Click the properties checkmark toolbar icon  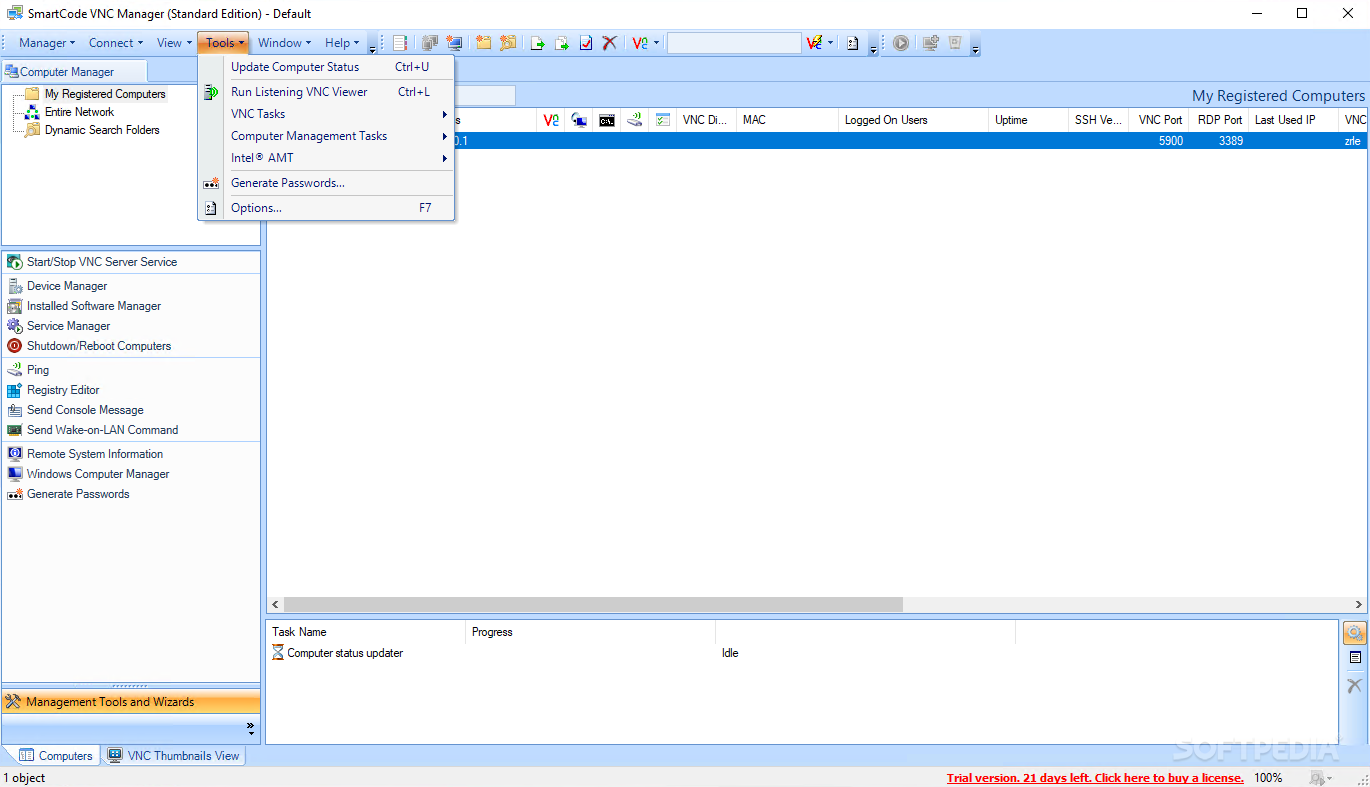coord(586,43)
